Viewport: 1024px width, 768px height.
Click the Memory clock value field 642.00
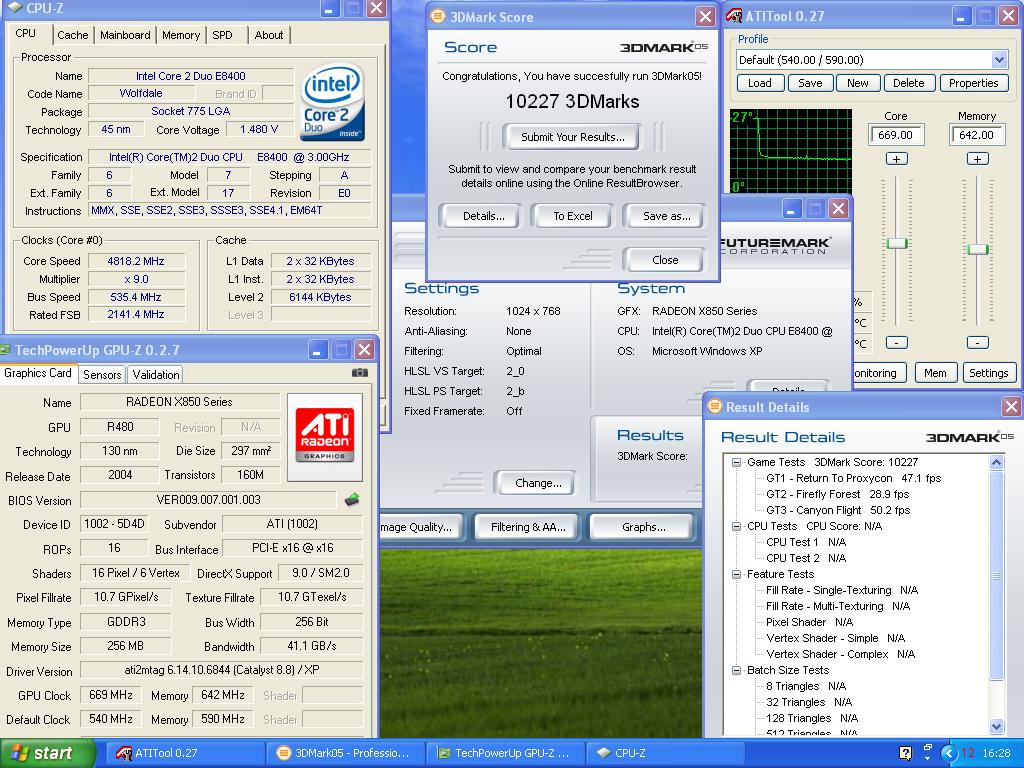(977, 135)
